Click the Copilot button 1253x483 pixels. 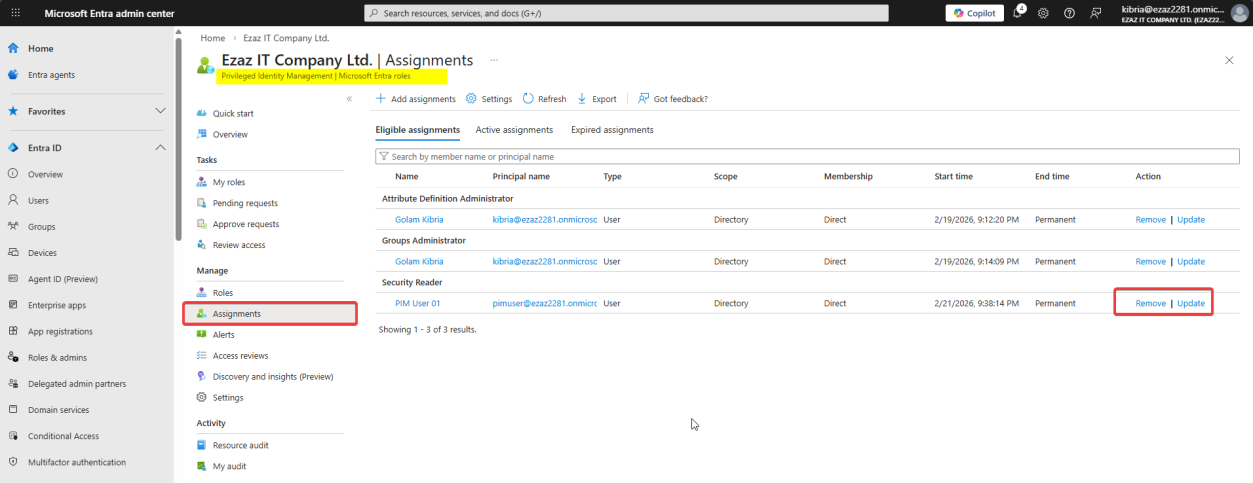974,13
